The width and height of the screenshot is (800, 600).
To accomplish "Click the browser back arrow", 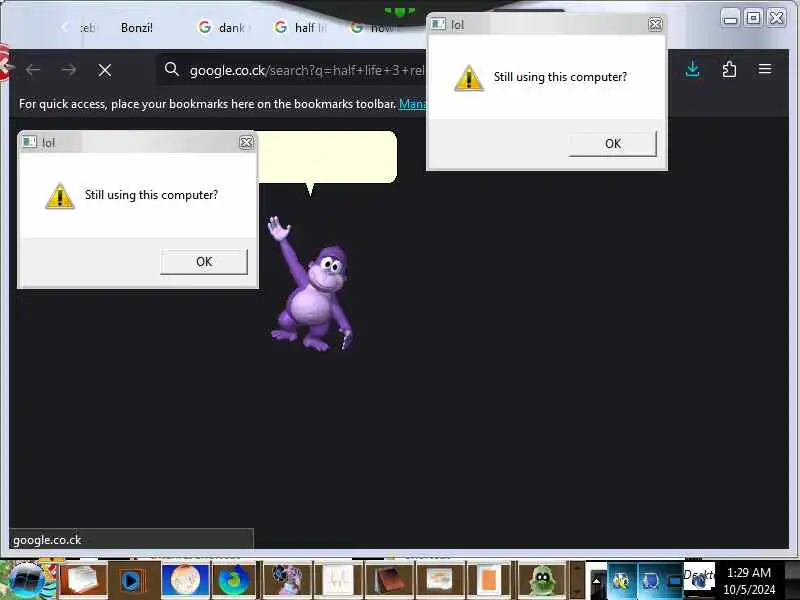I will click(33, 70).
